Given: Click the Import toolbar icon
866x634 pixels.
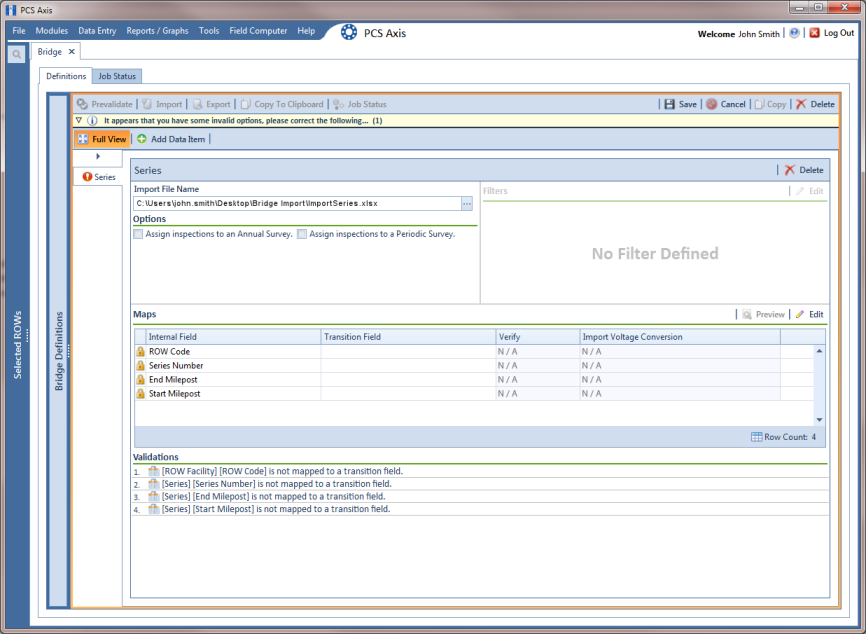Looking at the screenshot, I should (x=147, y=104).
